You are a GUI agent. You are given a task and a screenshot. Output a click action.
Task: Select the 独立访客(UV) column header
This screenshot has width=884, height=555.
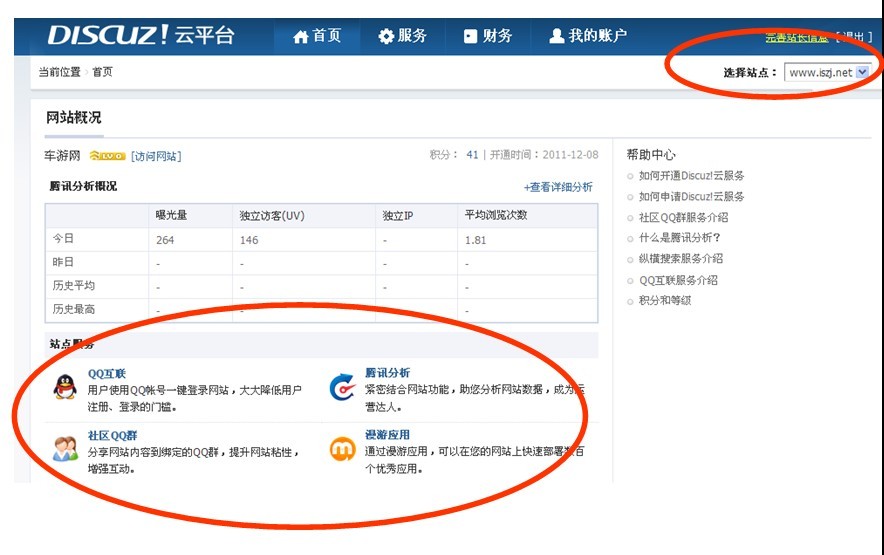pyautogui.click(x=272, y=215)
